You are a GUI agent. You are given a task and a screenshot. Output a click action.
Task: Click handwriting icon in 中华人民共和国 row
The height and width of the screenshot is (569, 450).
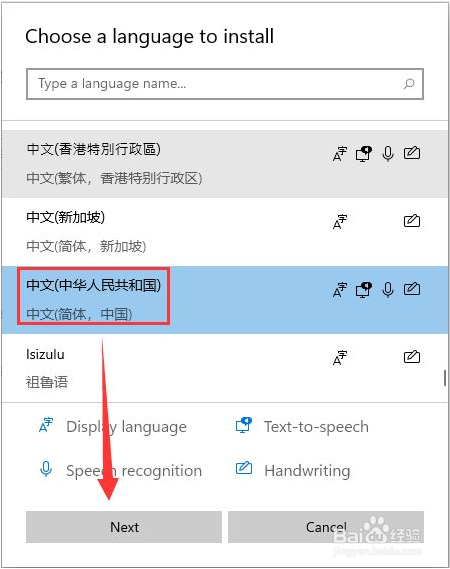pyautogui.click(x=412, y=289)
